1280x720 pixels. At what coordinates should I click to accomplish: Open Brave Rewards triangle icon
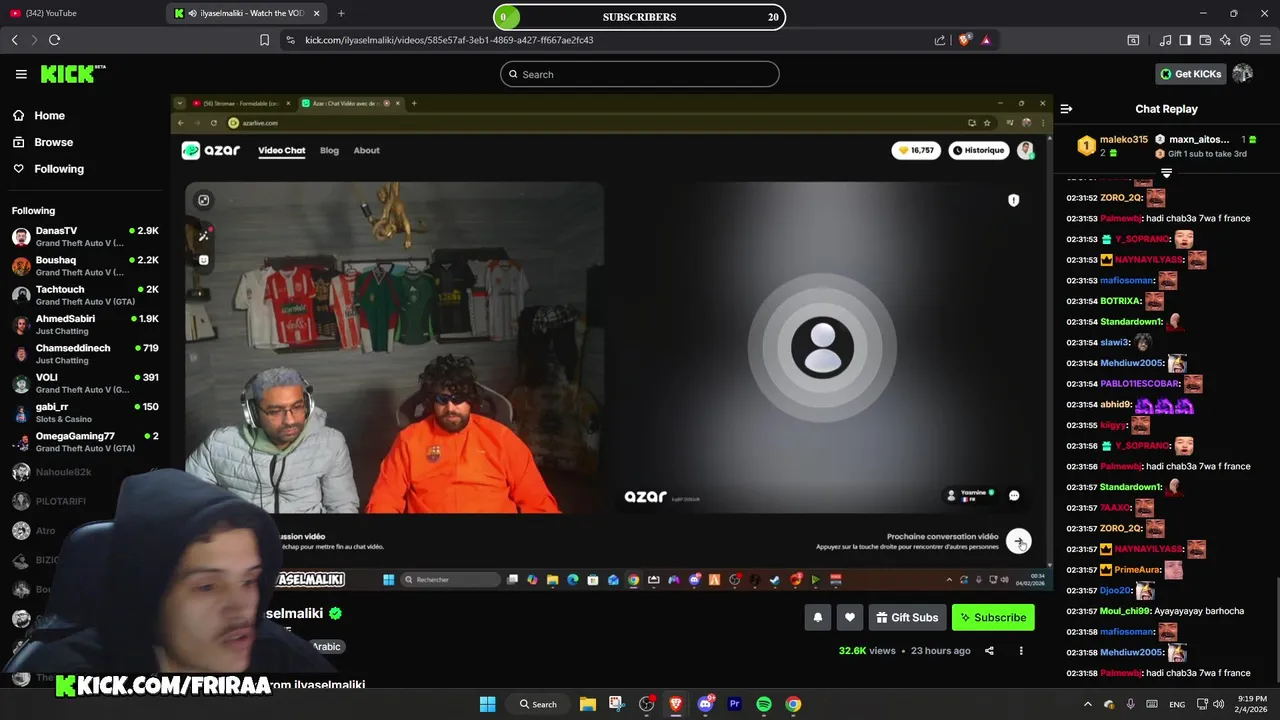pyautogui.click(x=986, y=40)
